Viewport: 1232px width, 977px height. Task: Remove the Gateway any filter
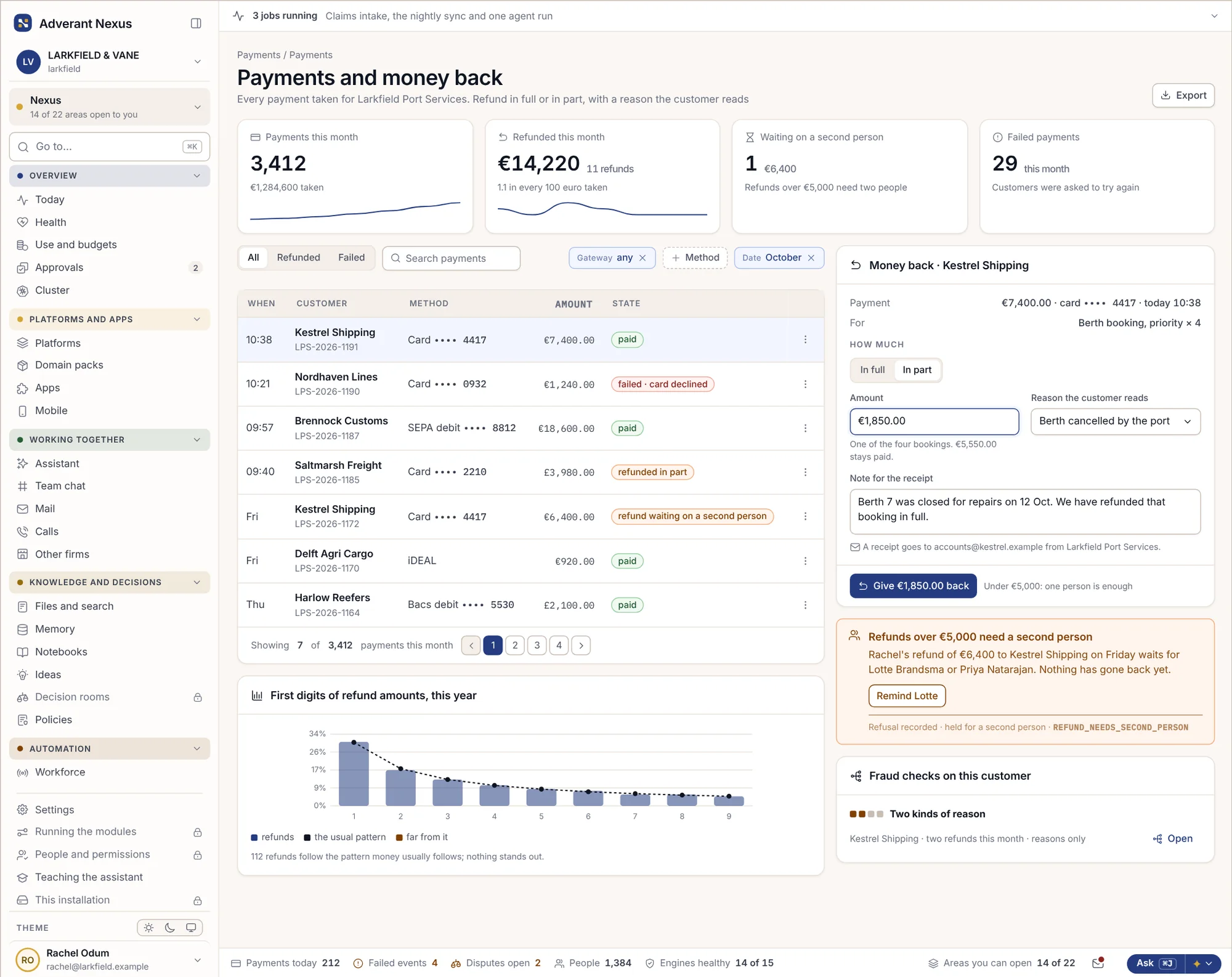point(642,258)
